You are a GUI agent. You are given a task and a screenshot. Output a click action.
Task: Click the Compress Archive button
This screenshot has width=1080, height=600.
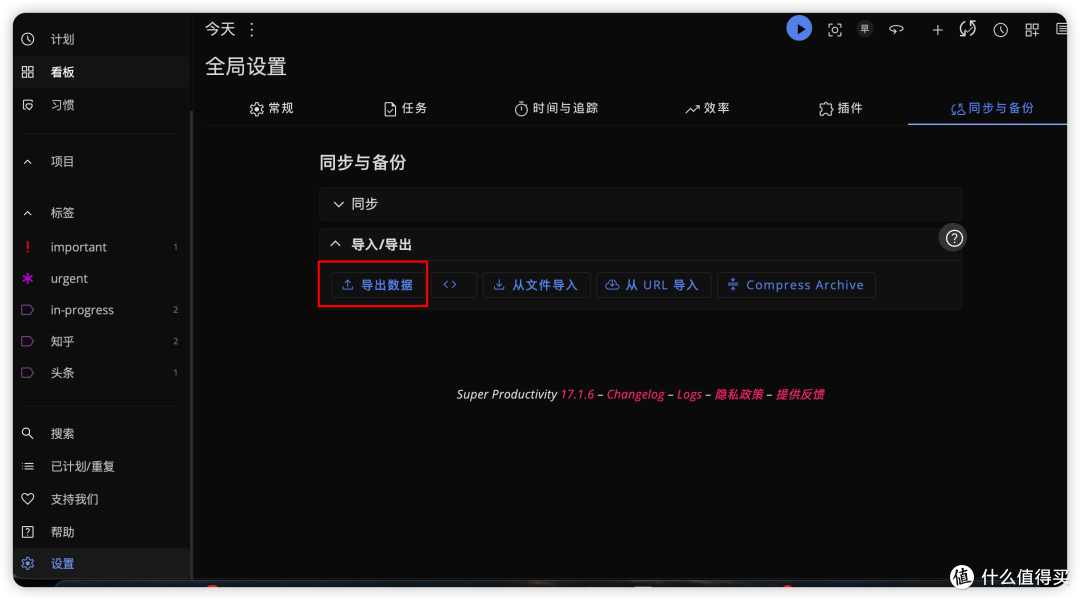tap(796, 285)
